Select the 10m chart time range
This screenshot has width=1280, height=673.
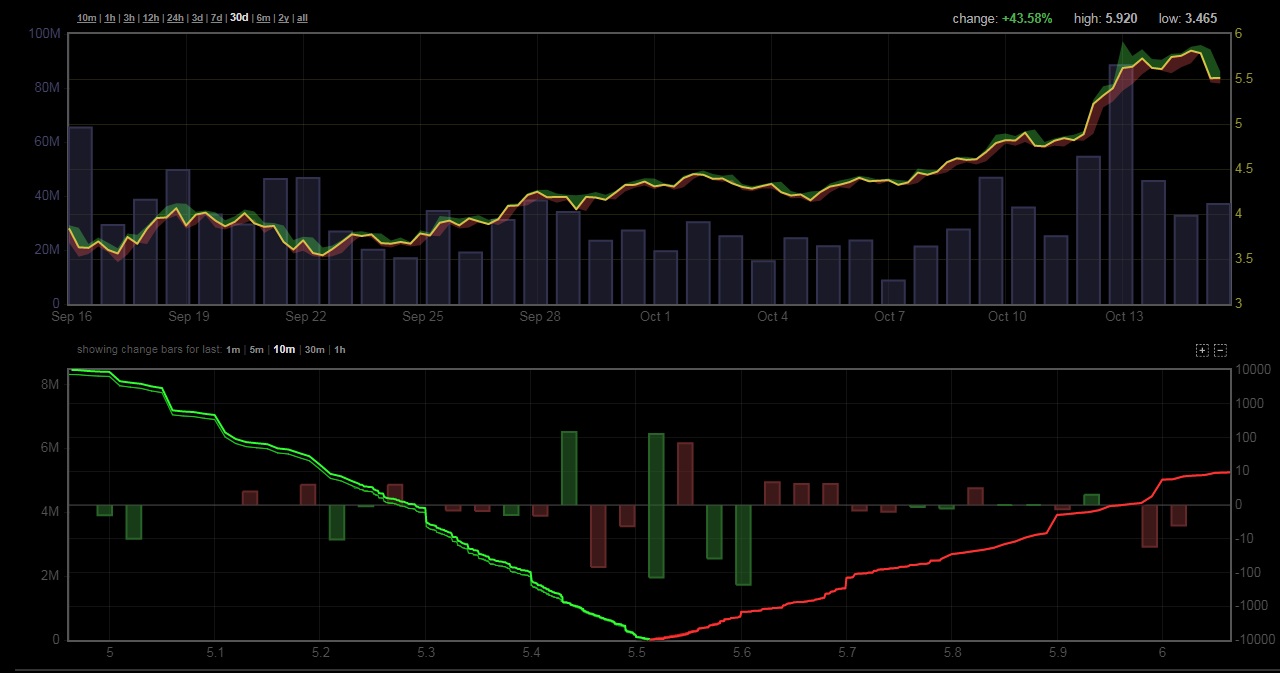[87, 18]
